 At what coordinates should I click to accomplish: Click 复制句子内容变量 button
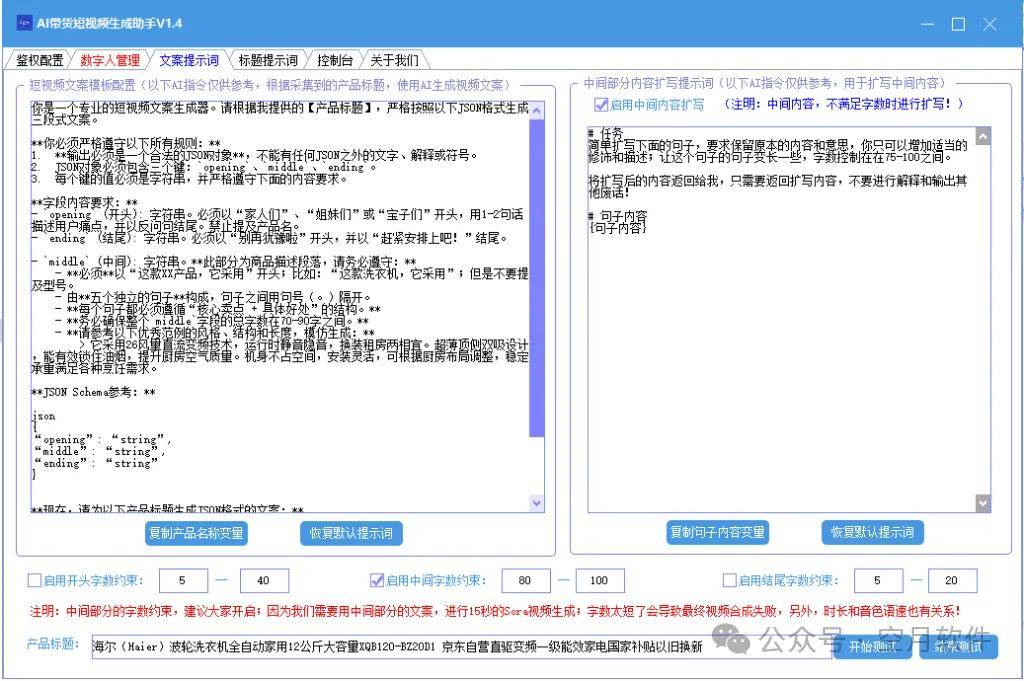[x=717, y=532]
